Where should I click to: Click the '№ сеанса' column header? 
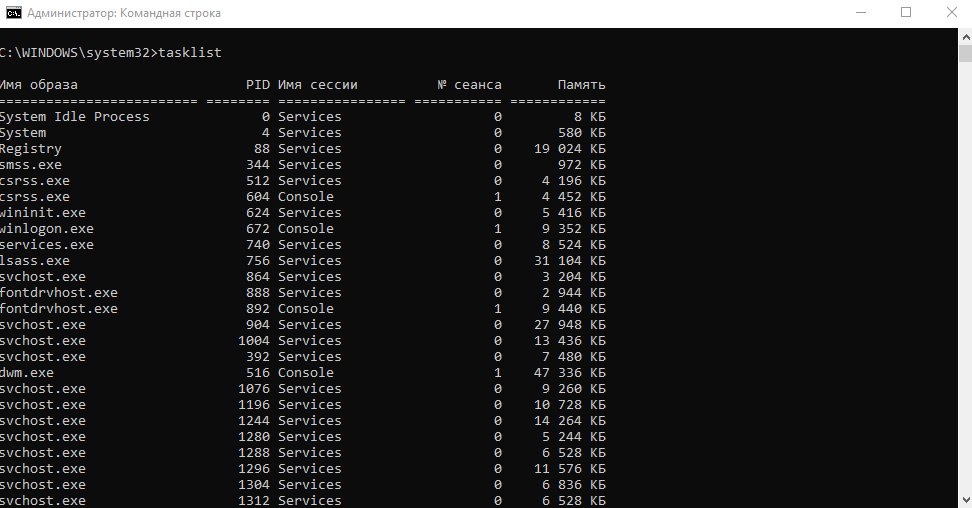click(x=469, y=85)
